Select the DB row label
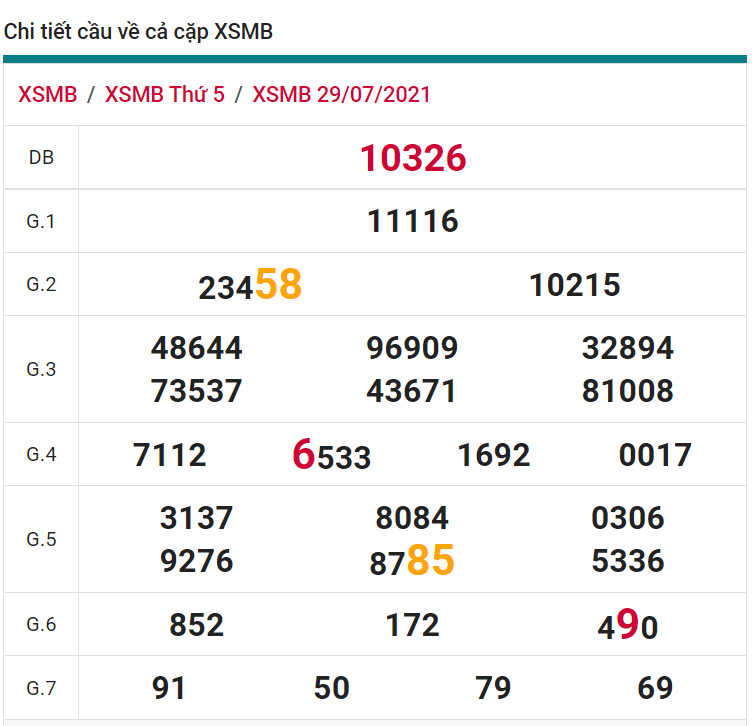755x726 pixels. (41, 158)
